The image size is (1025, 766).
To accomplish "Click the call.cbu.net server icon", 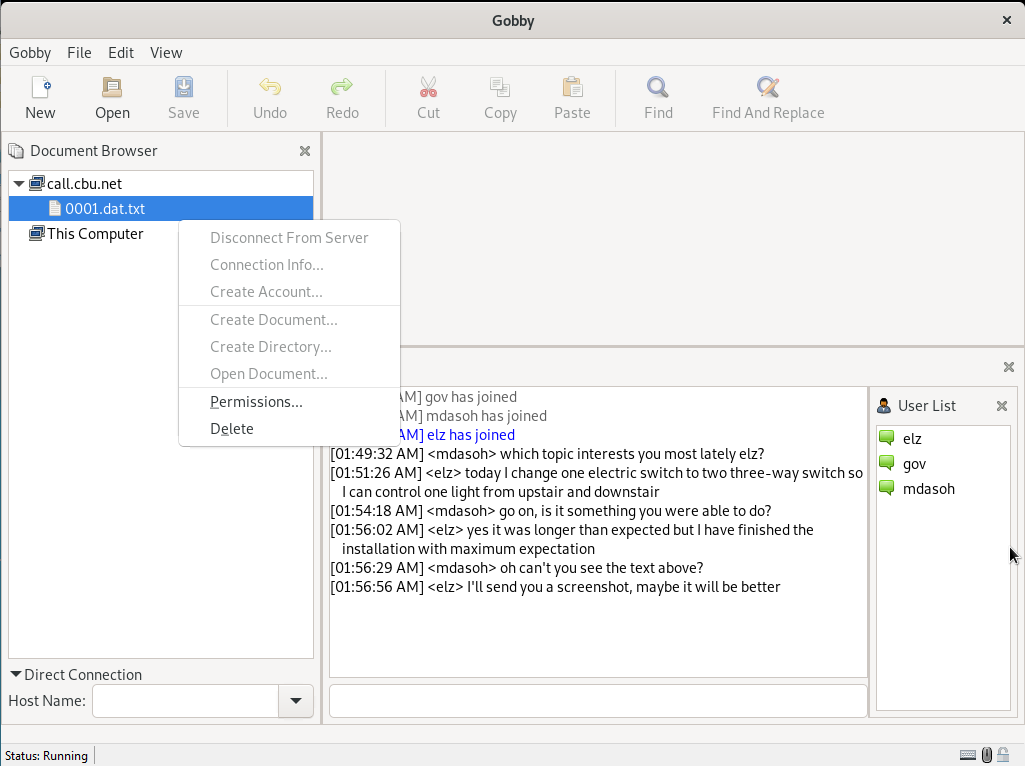I will click(x=37, y=183).
